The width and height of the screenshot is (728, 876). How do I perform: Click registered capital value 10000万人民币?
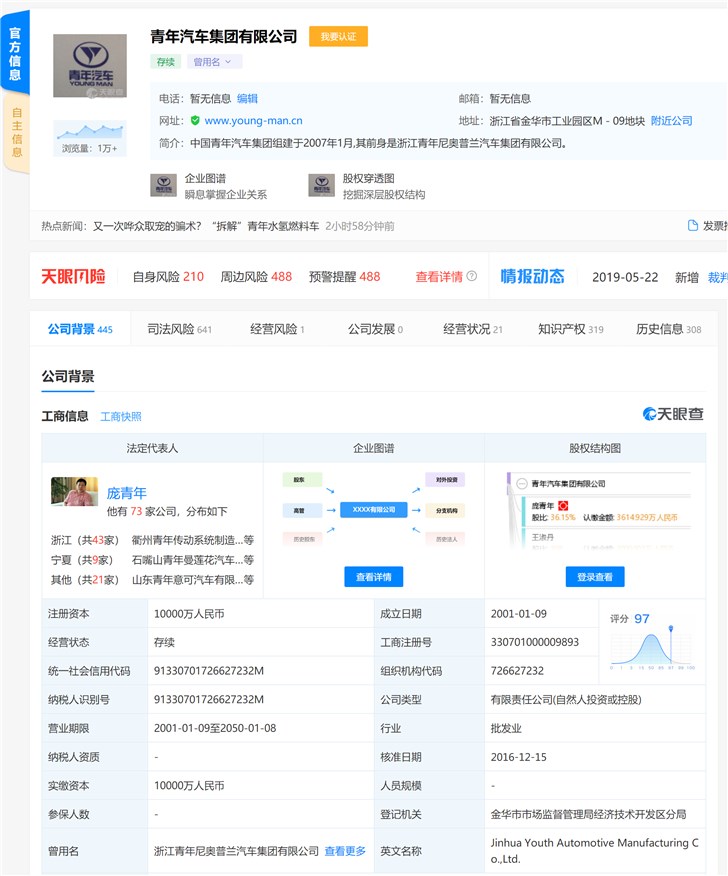(x=189, y=614)
